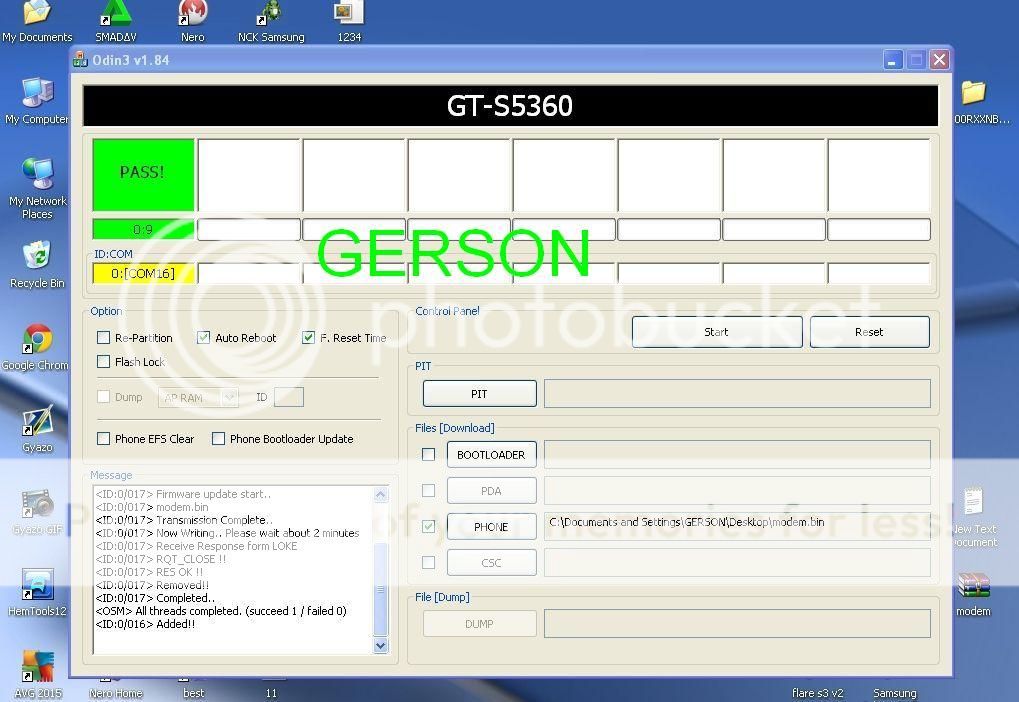Open the Gyazo GIF desktop shortcut
Screen dimensions: 1019x702
37,505
